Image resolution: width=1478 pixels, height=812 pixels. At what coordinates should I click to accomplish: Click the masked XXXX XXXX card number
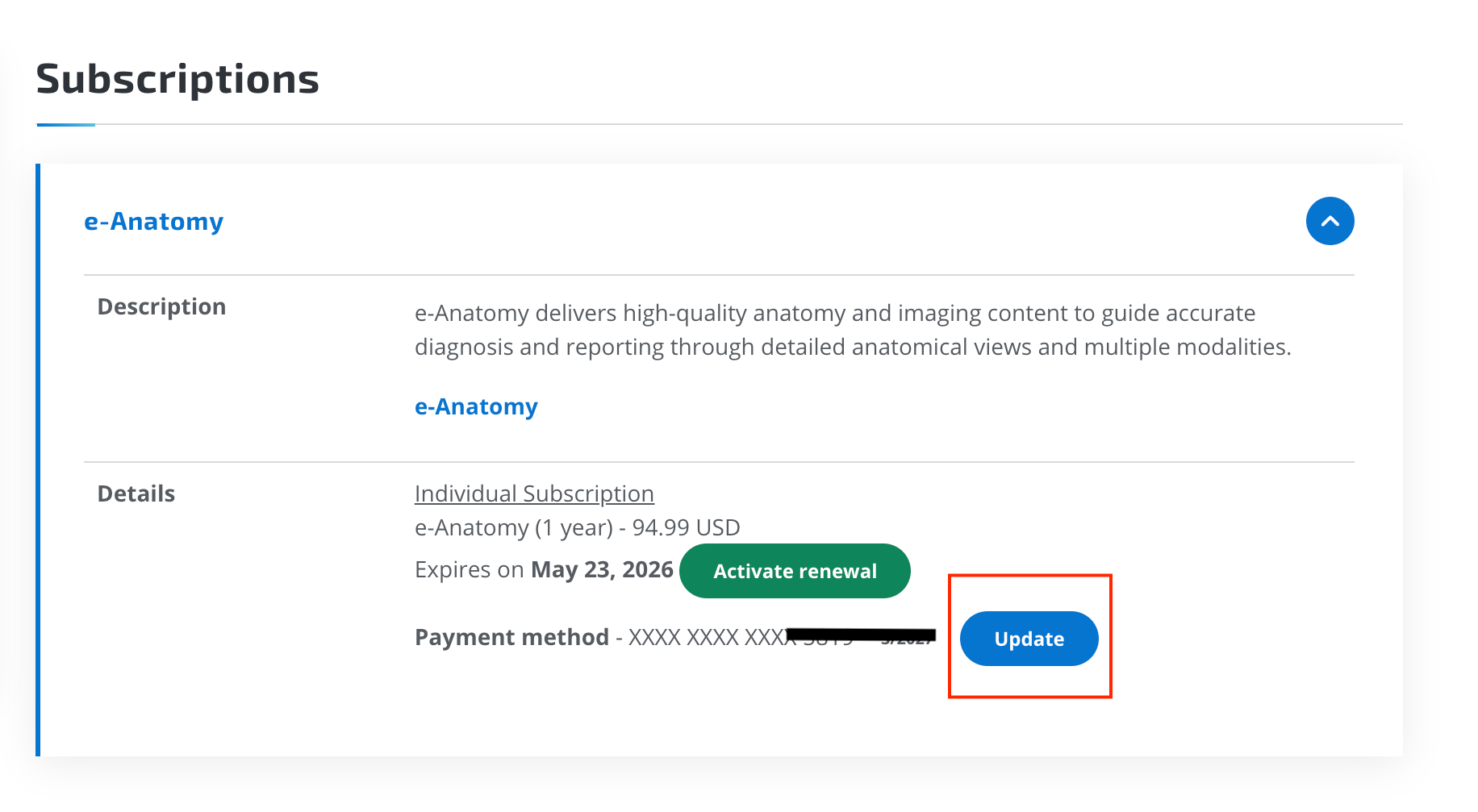point(702,638)
